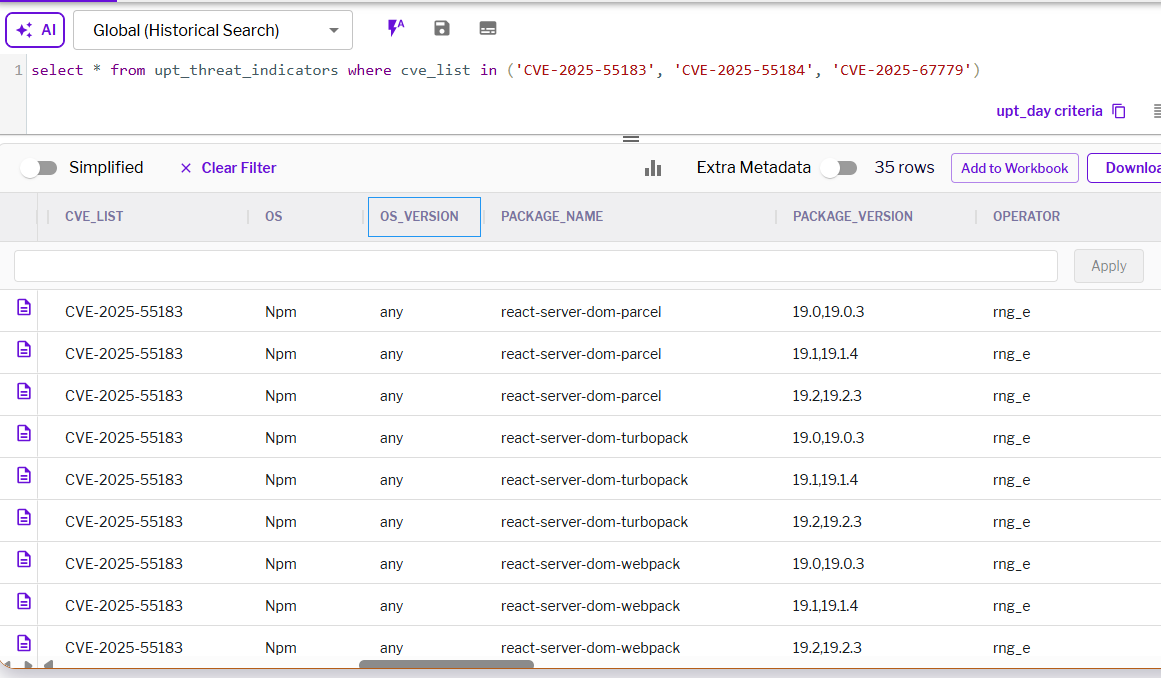Image resolution: width=1161 pixels, height=678 pixels.
Task: Click the lightning auto-format query icon
Action: 396,28
